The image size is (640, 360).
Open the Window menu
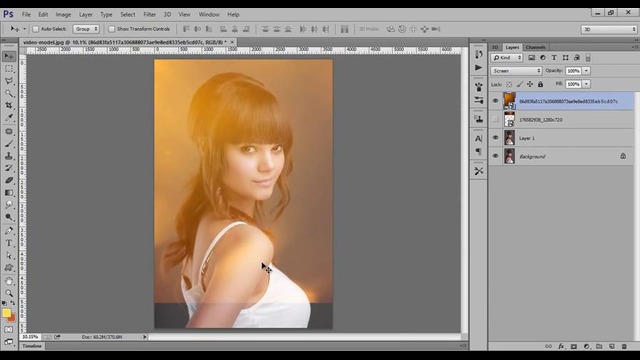pyautogui.click(x=209, y=14)
